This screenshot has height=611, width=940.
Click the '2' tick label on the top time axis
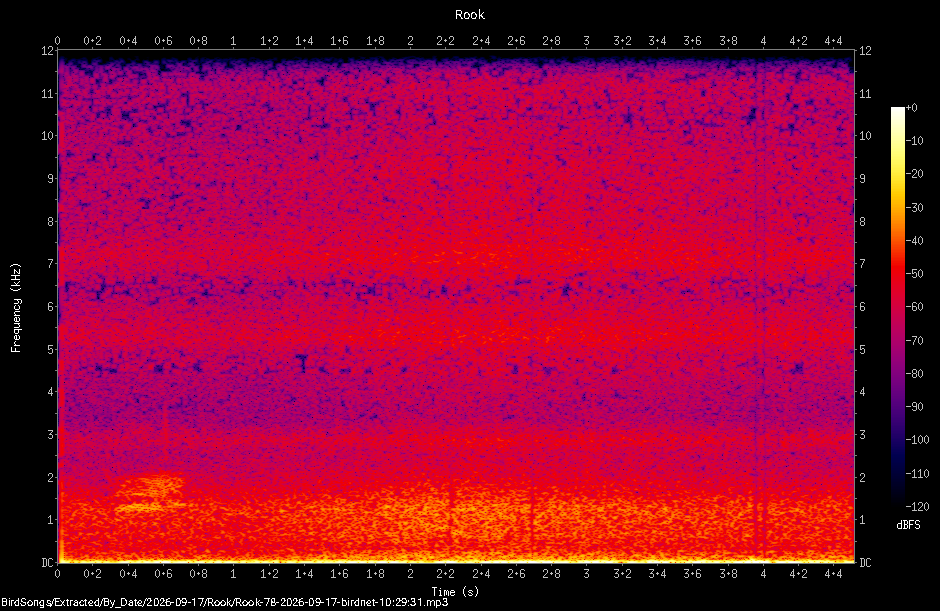coord(410,41)
